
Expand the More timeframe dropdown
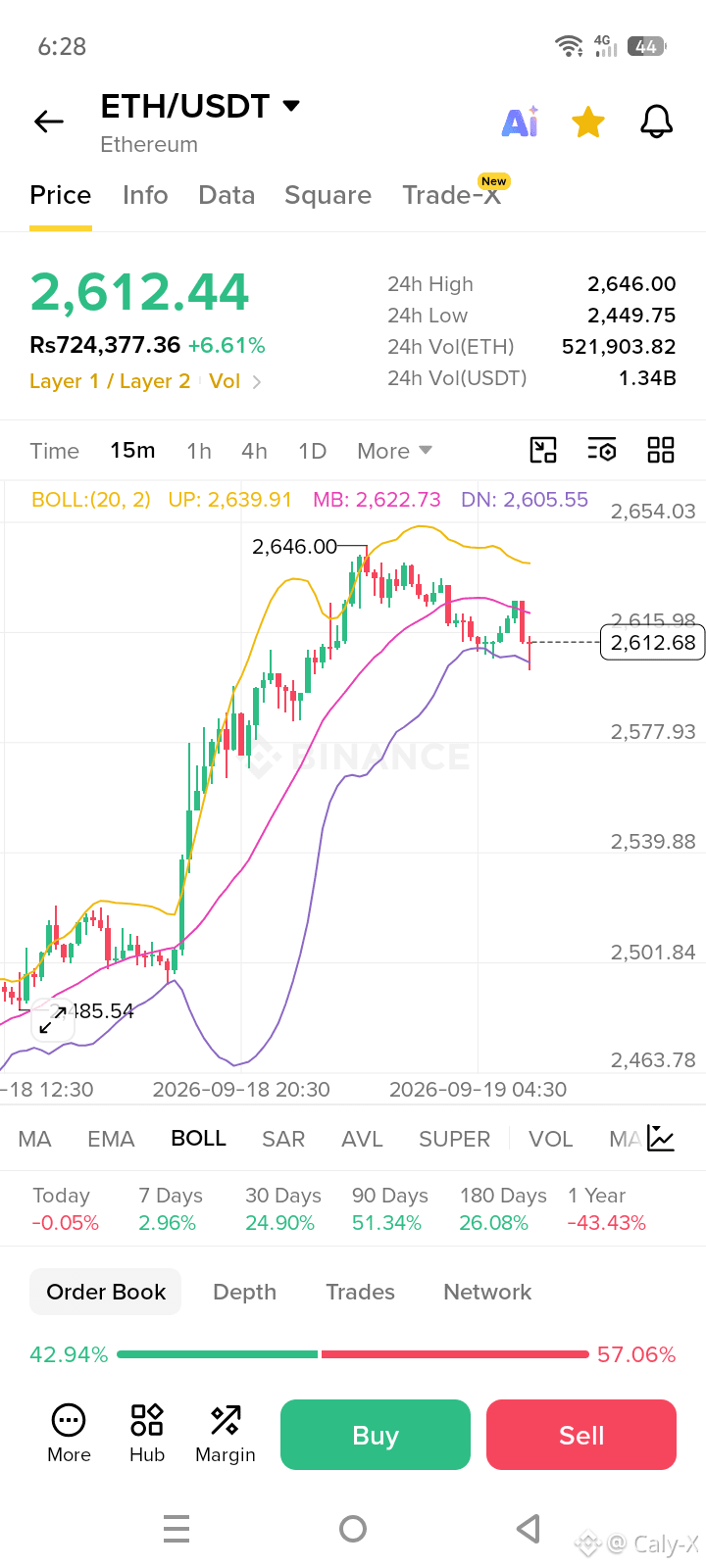[x=395, y=451]
